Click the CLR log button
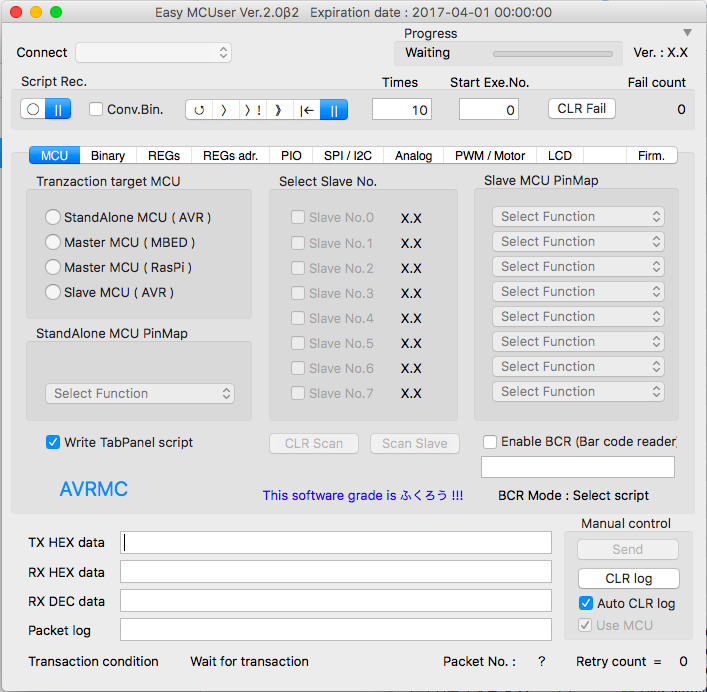 (x=629, y=578)
